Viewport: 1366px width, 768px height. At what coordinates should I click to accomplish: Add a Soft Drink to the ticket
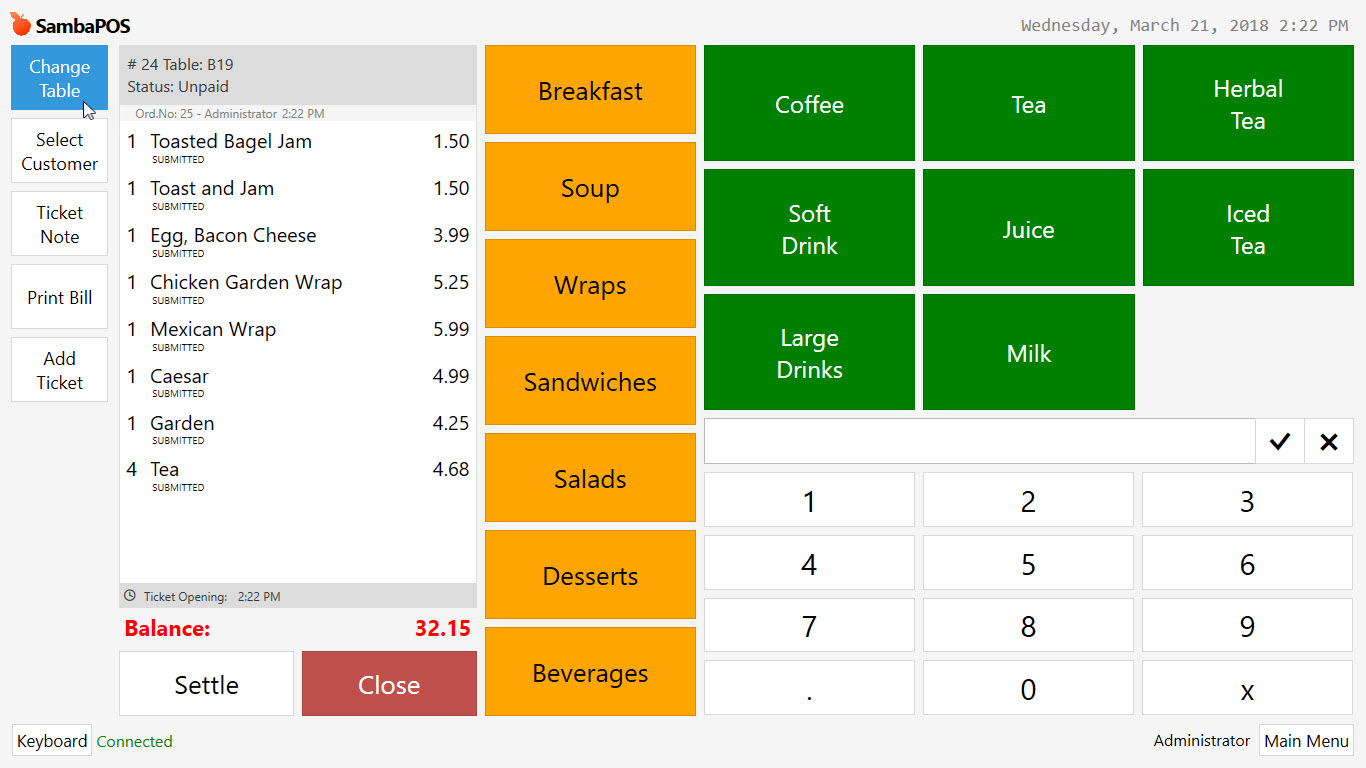[x=808, y=227]
